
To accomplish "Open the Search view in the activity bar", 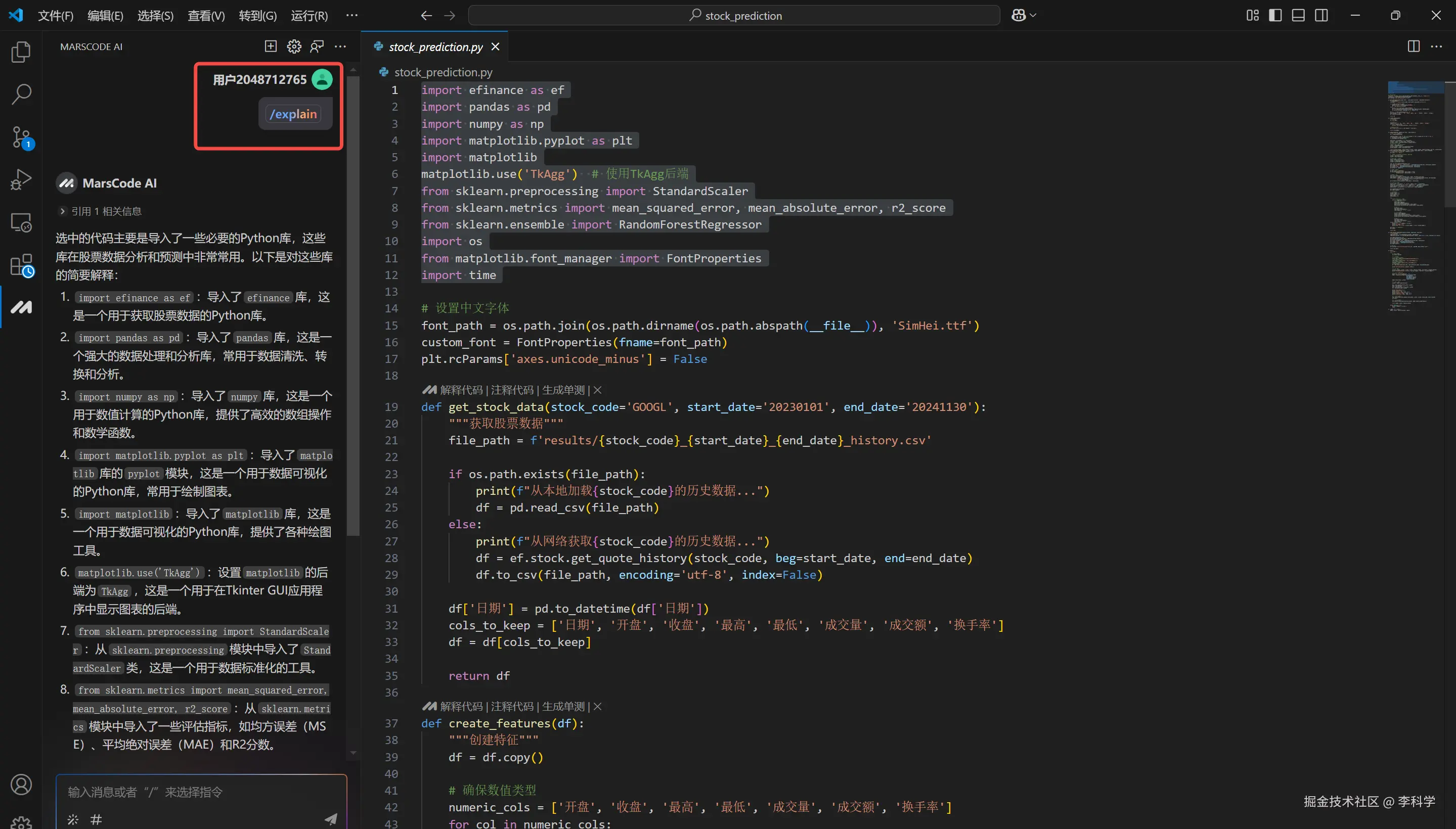I will tap(21, 95).
